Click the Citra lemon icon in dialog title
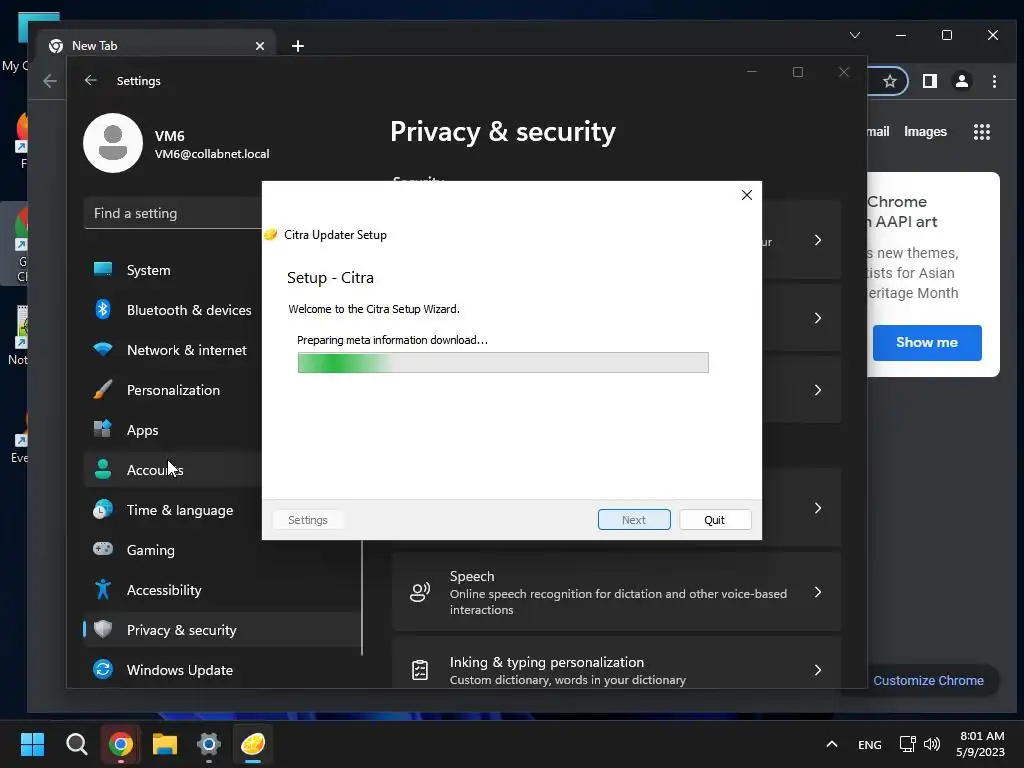Viewport: 1024px width, 768px height. pos(271,234)
